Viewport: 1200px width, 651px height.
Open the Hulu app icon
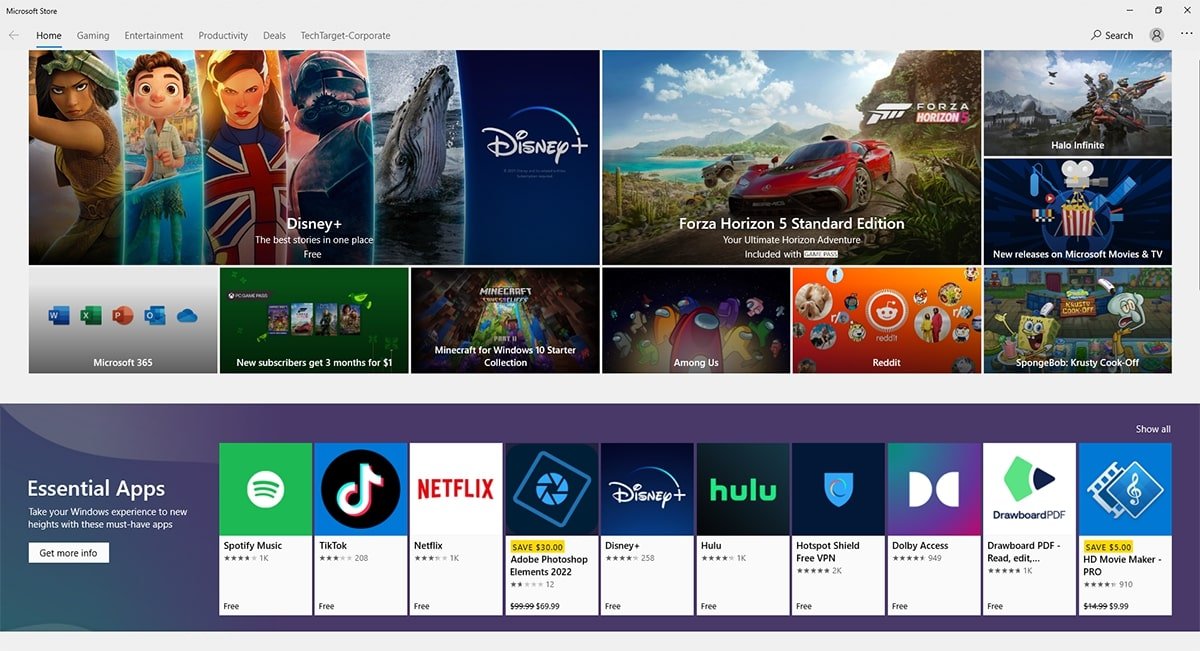point(742,489)
